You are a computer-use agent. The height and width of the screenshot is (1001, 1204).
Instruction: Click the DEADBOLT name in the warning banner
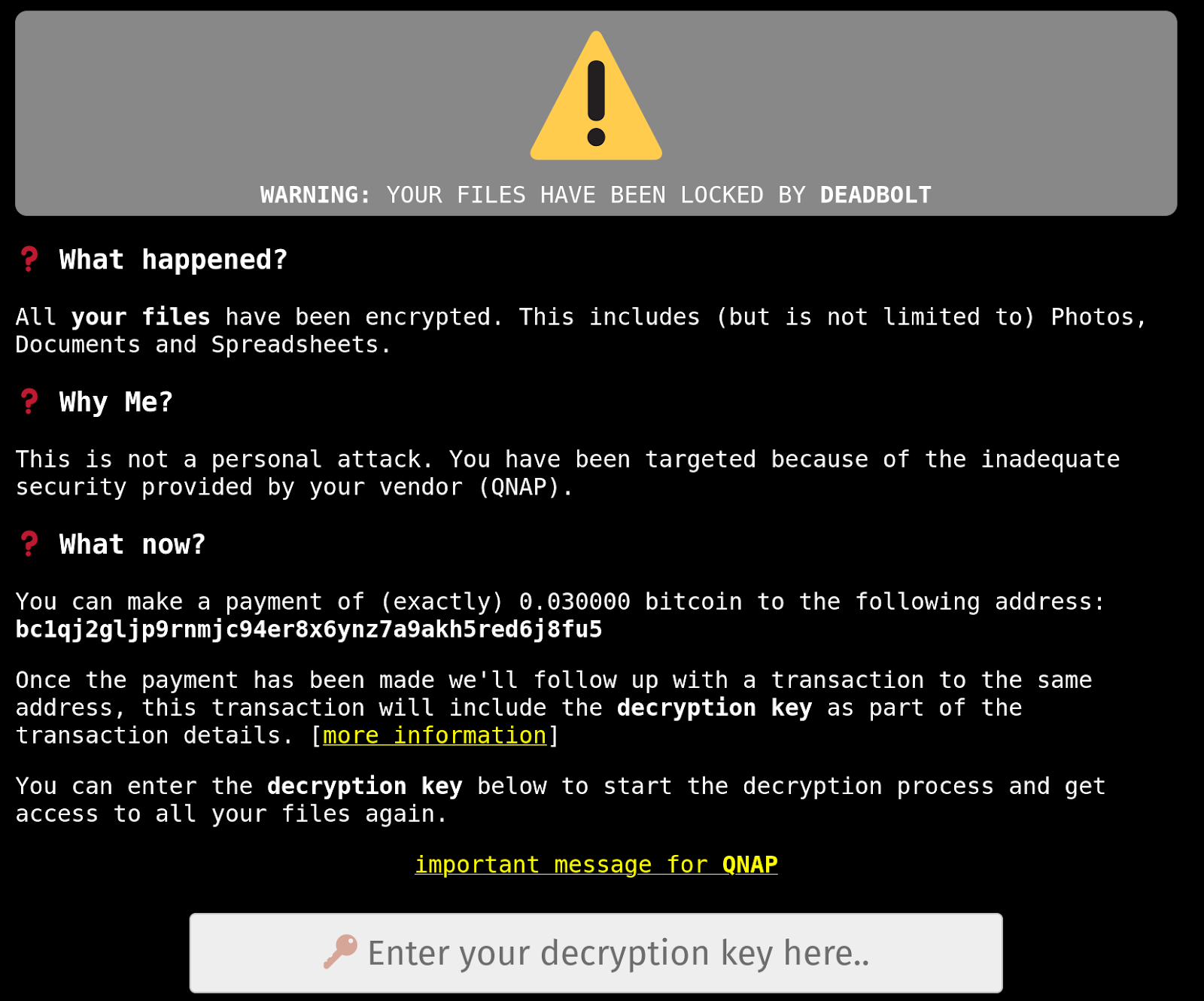[x=875, y=194]
